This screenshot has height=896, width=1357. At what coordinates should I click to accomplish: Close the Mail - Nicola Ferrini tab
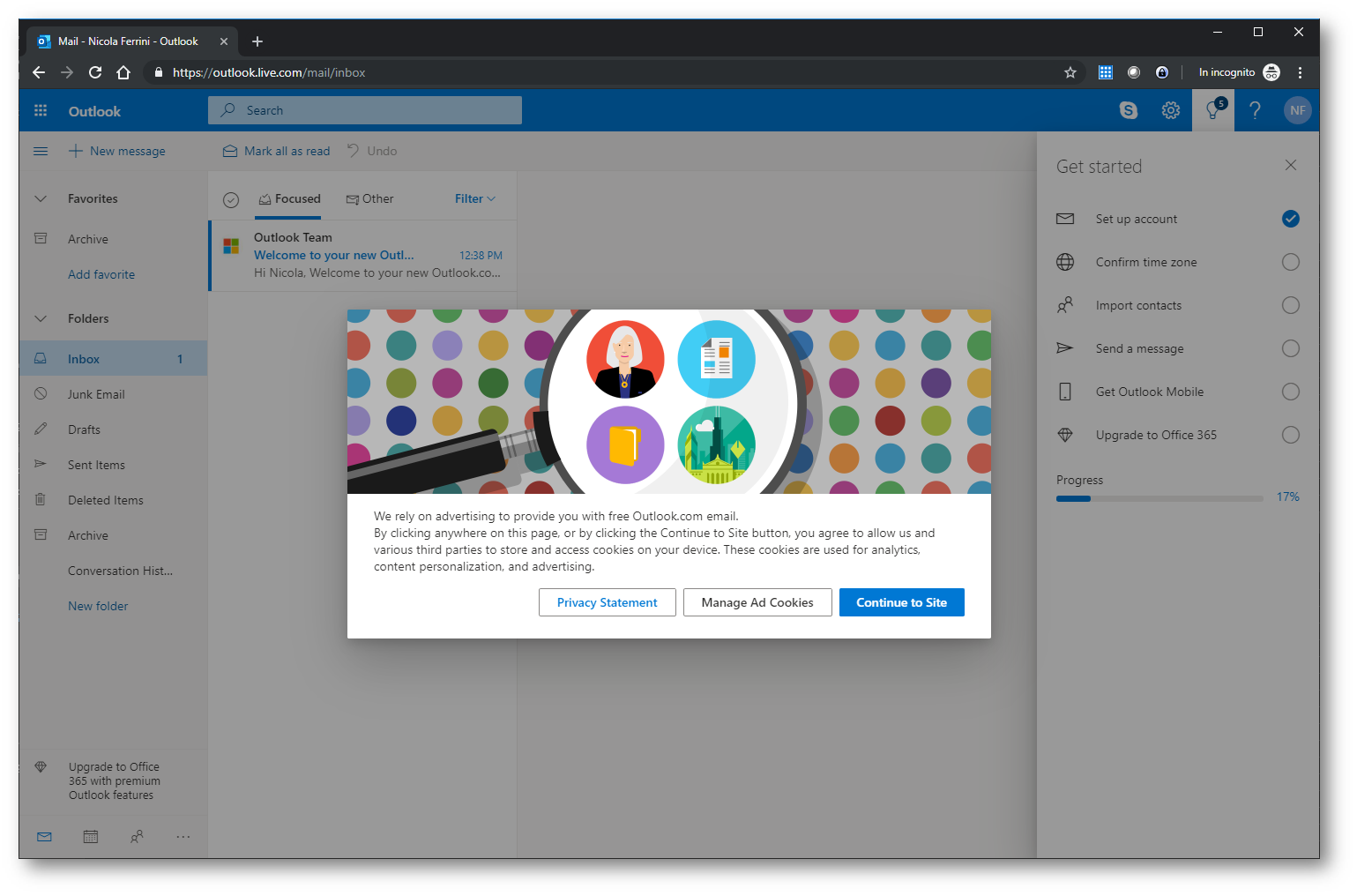coord(224,41)
